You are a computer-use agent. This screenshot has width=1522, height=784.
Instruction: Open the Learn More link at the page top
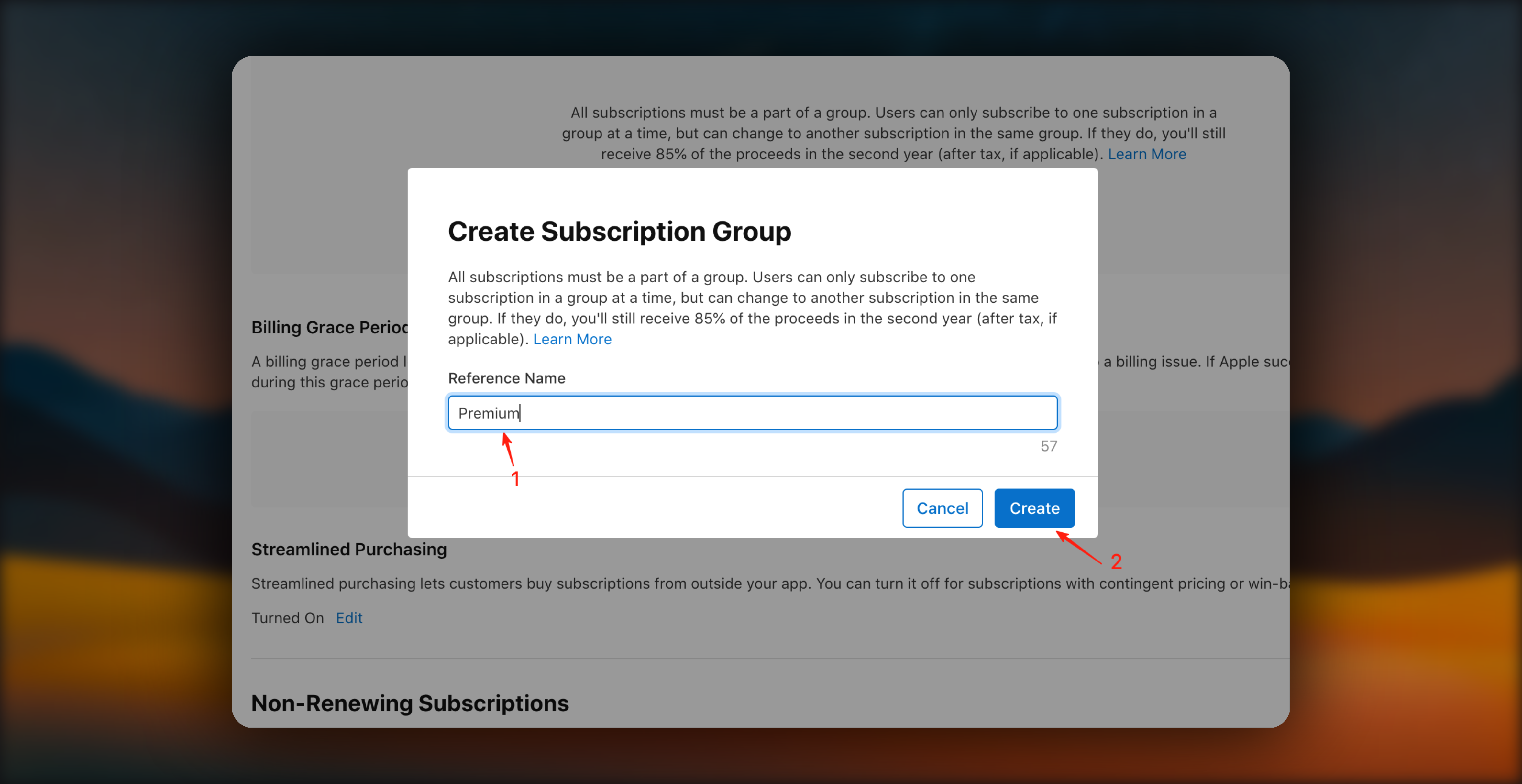click(x=1147, y=154)
